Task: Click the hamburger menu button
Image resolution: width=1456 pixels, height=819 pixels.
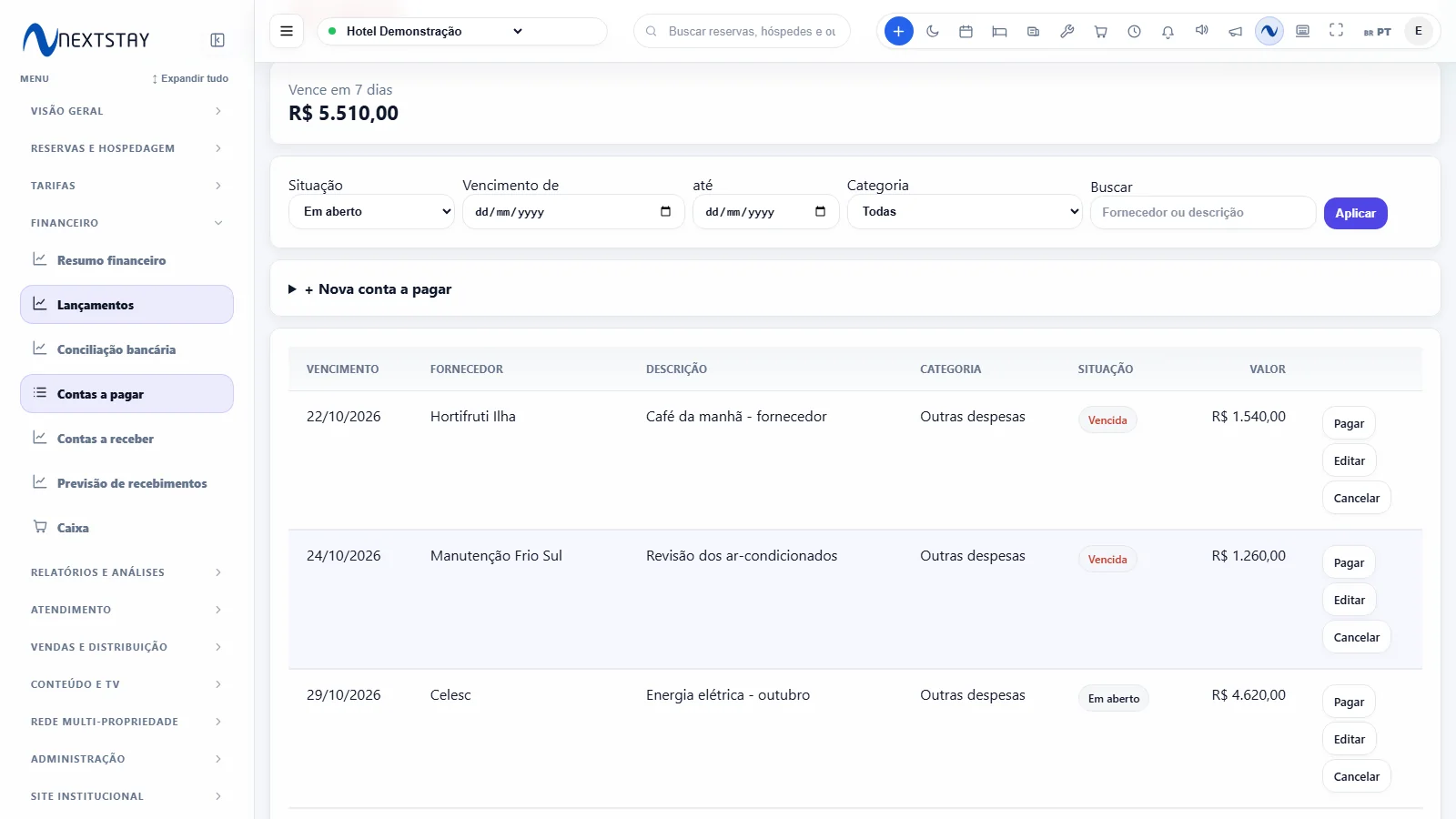Action: (287, 31)
